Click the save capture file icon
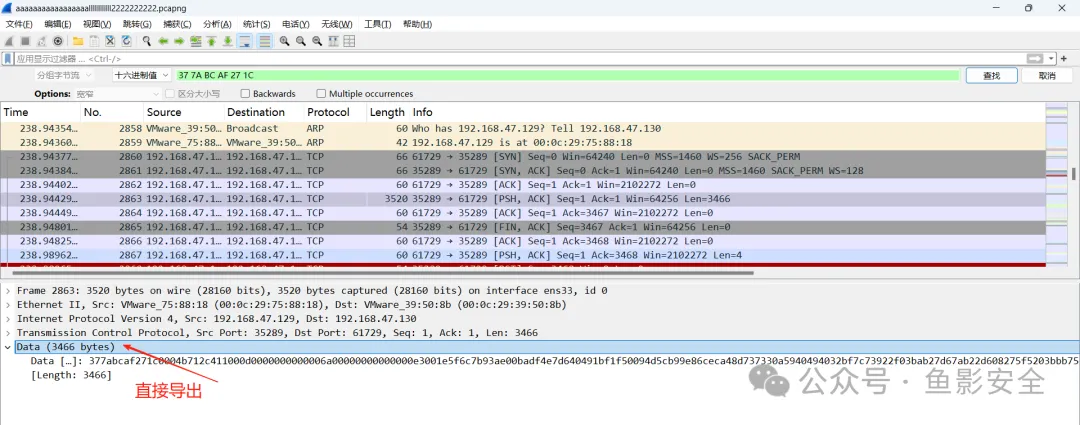 coord(94,41)
